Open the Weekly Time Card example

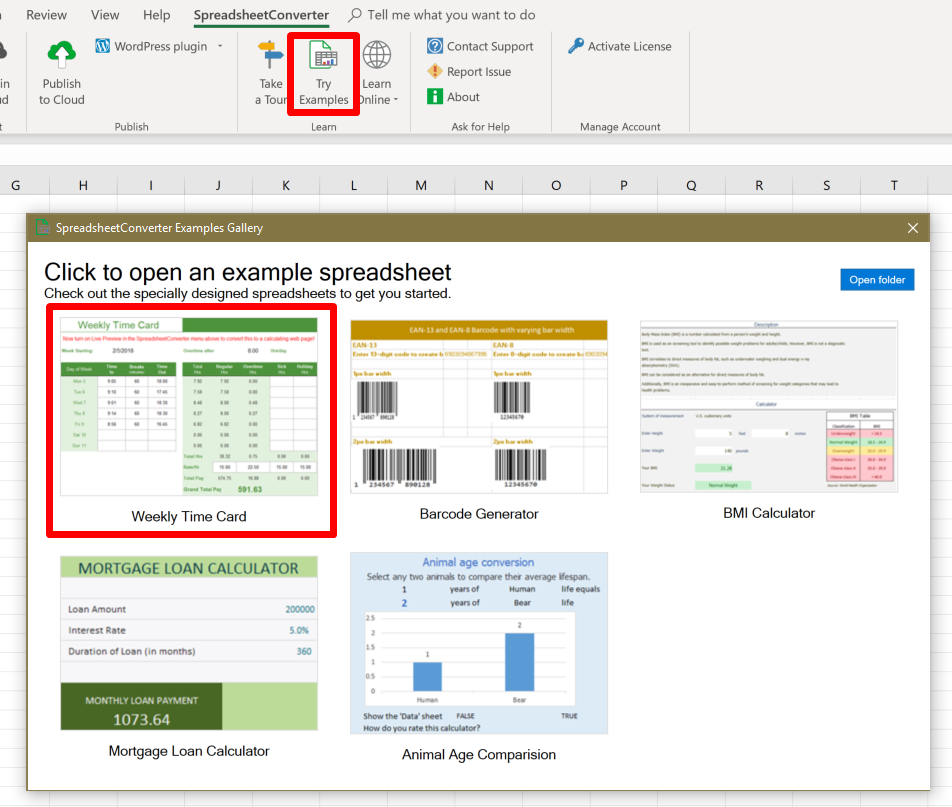click(190, 404)
